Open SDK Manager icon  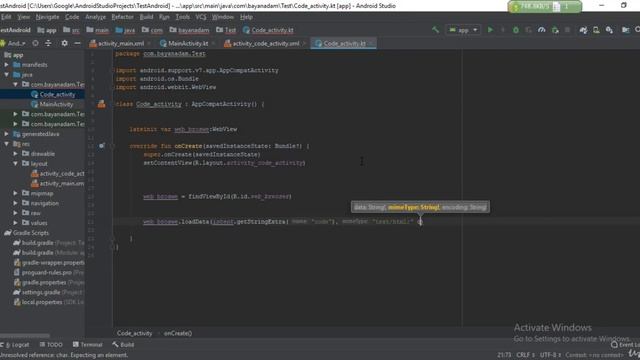coord(609,30)
